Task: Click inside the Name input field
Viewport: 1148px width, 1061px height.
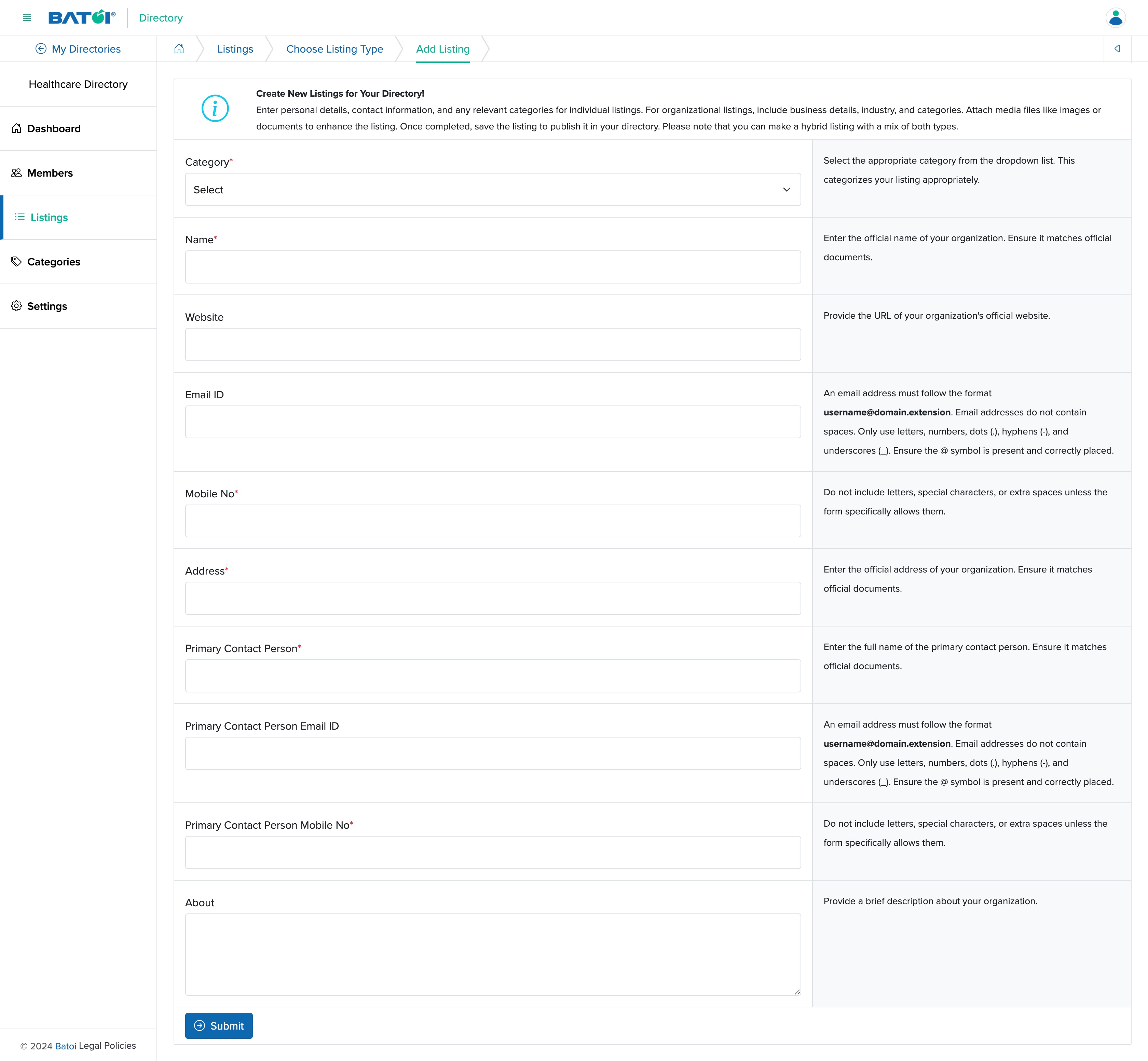Action: tap(492, 266)
